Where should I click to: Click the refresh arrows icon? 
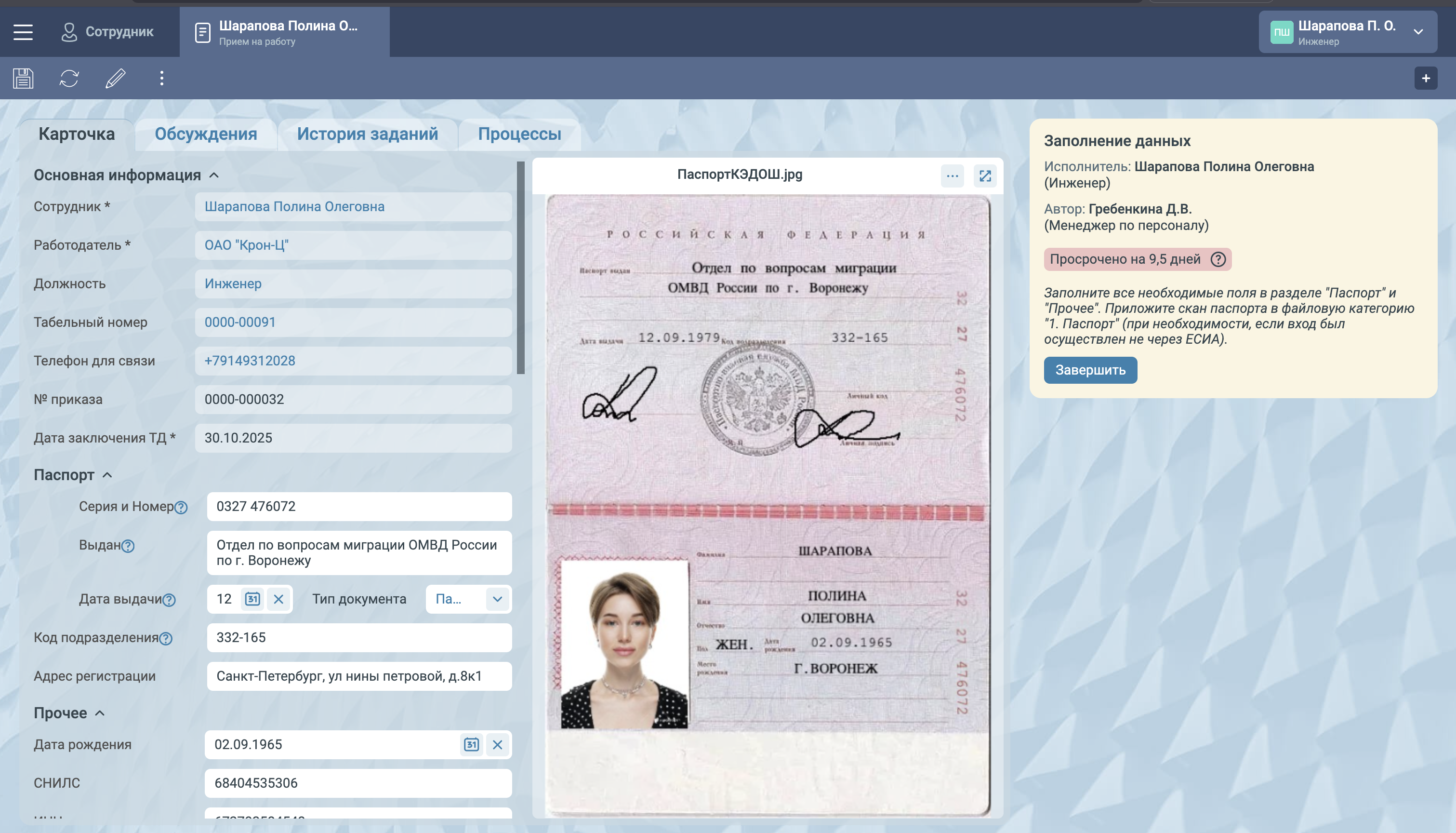pyautogui.click(x=69, y=79)
